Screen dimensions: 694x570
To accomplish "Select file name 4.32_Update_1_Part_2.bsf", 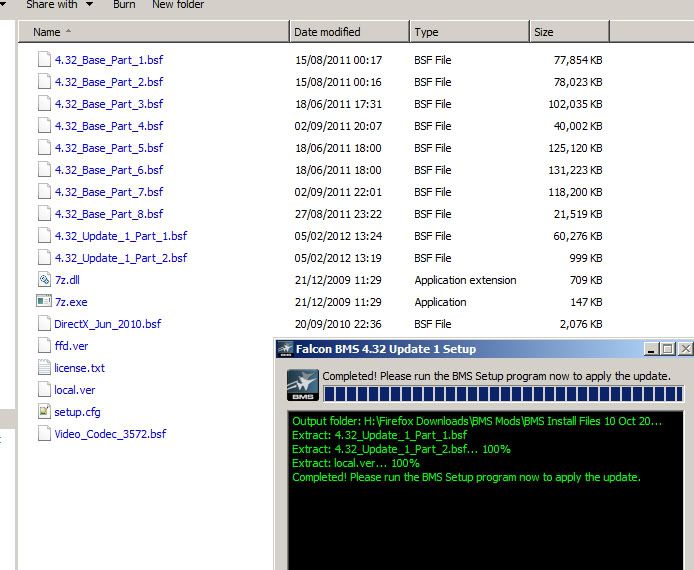I will (121, 258).
